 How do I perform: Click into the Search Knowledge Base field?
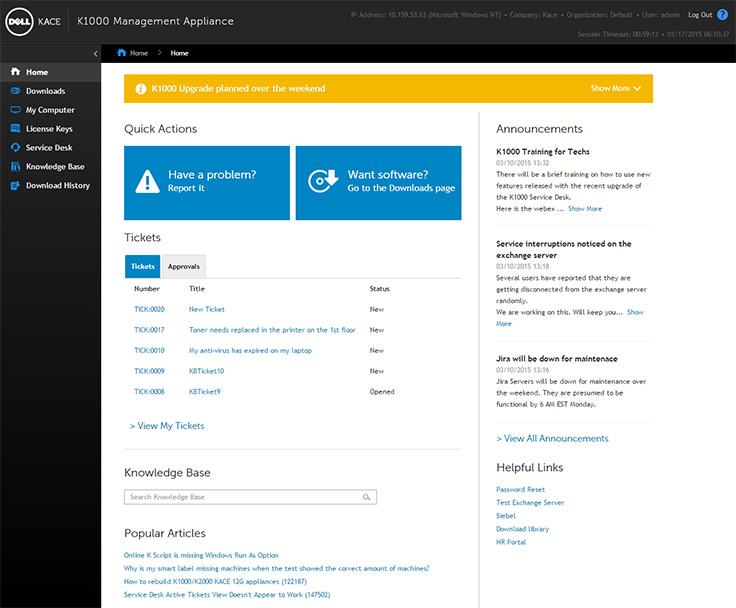click(250, 497)
